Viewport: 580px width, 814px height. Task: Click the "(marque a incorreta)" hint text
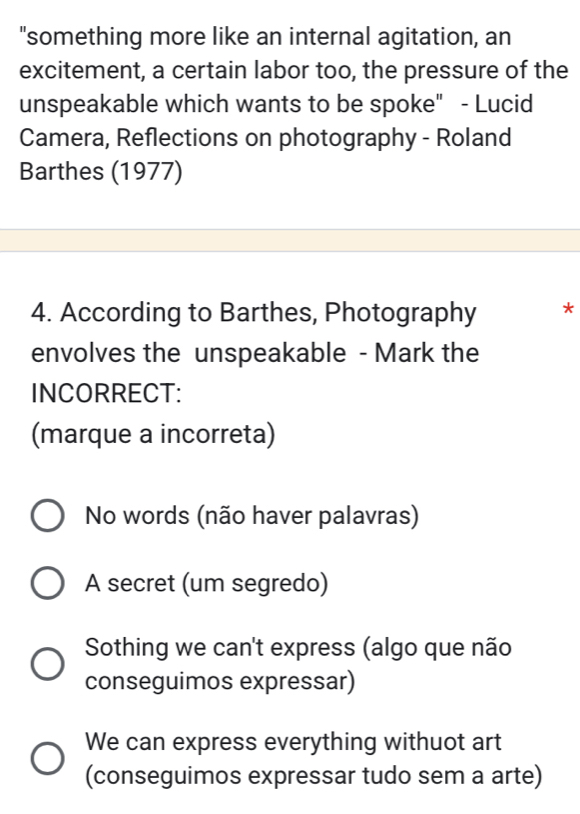[x=154, y=434]
